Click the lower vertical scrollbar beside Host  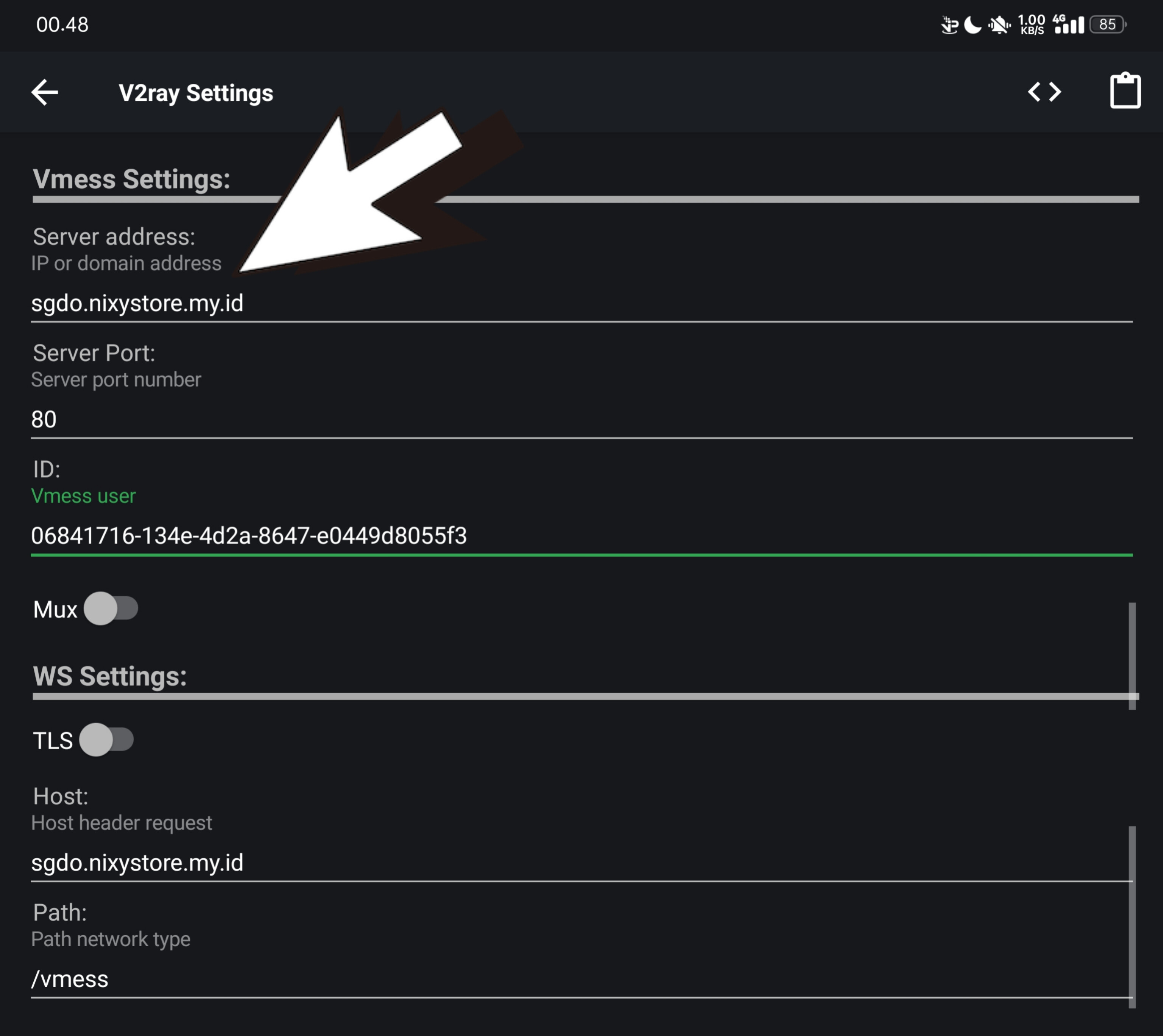coord(1132,916)
